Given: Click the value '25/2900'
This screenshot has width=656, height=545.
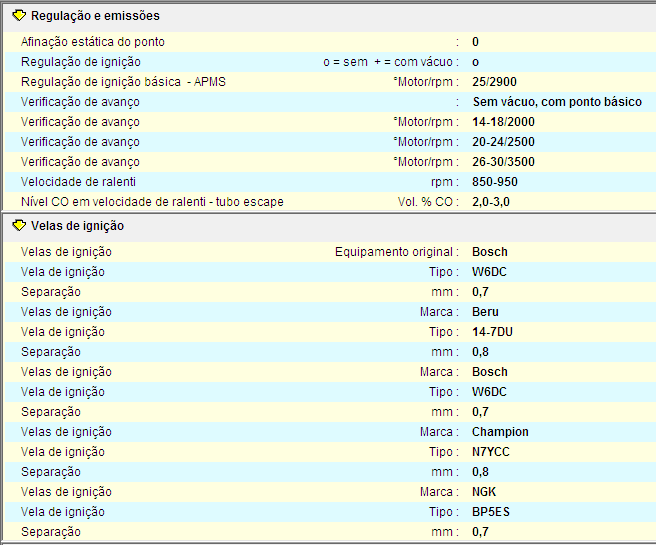Looking at the screenshot, I should (495, 82).
